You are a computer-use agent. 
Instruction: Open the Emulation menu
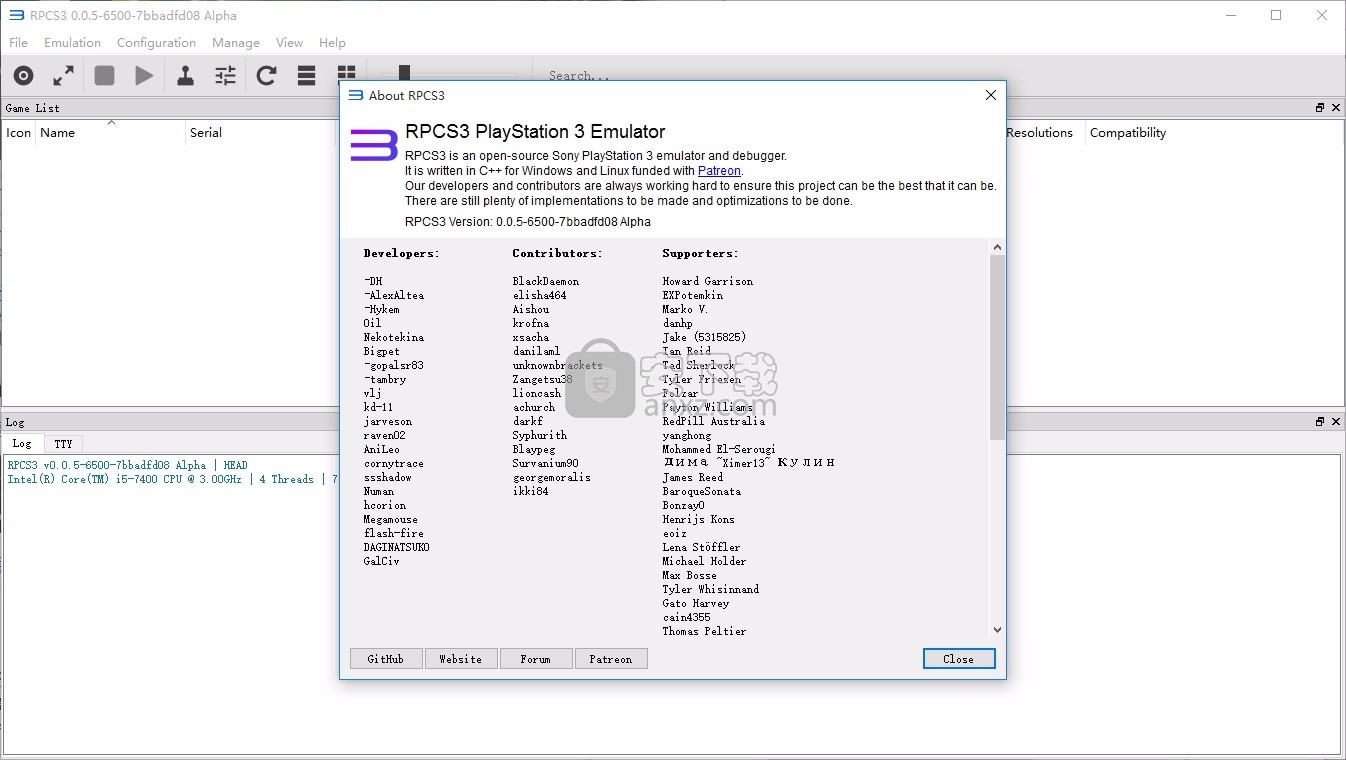click(72, 42)
